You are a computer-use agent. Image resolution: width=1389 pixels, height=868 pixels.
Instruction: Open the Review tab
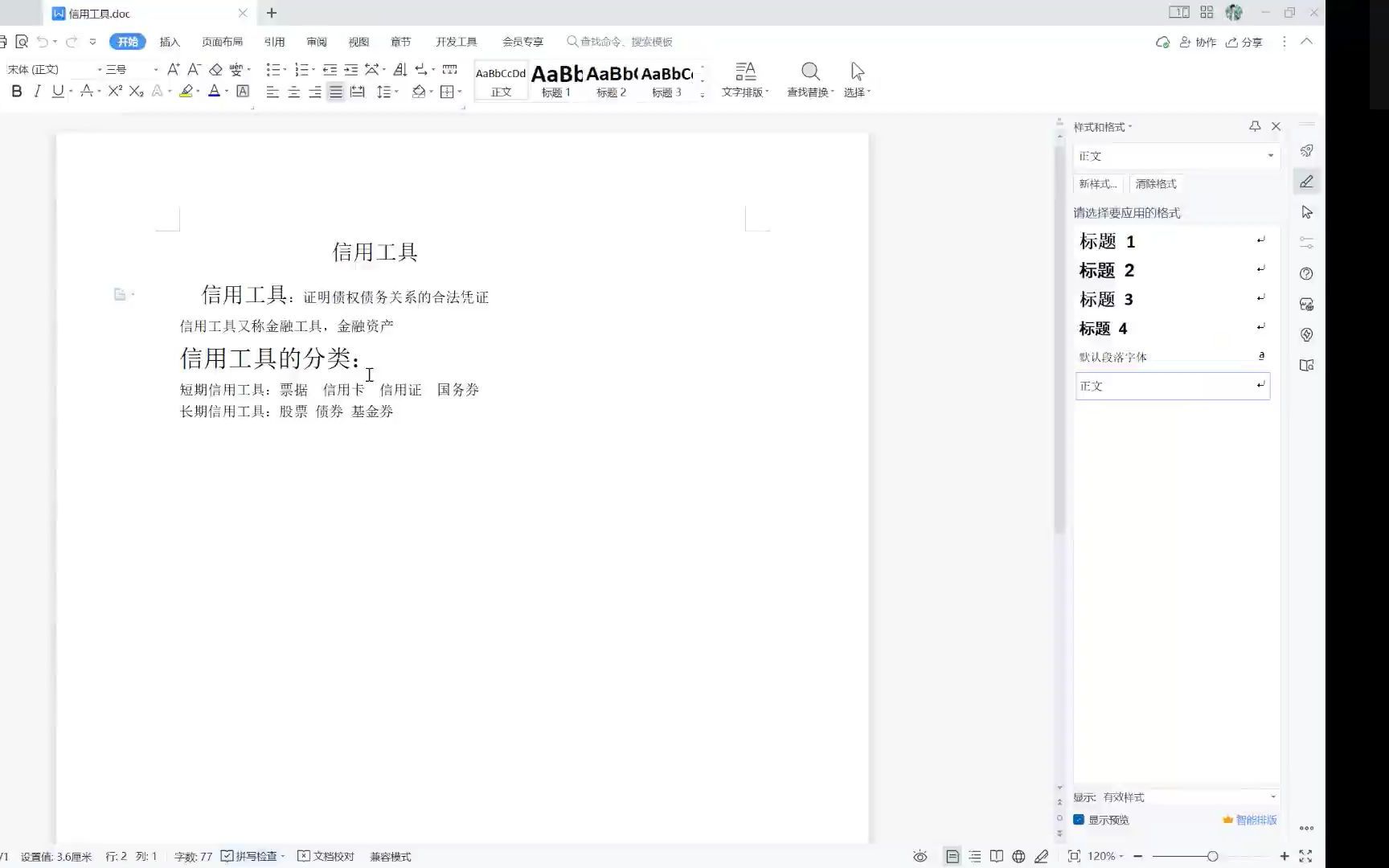317,42
